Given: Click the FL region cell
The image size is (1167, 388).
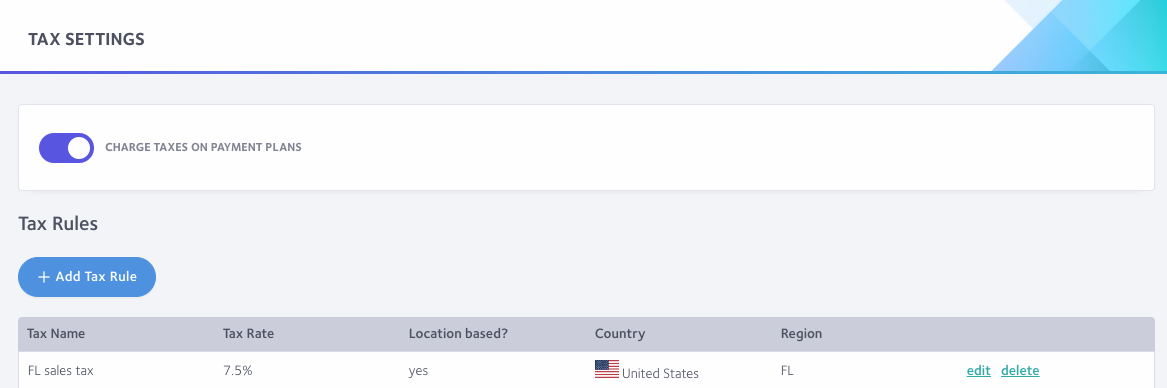Looking at the screenshot, I should coord(787,370).
